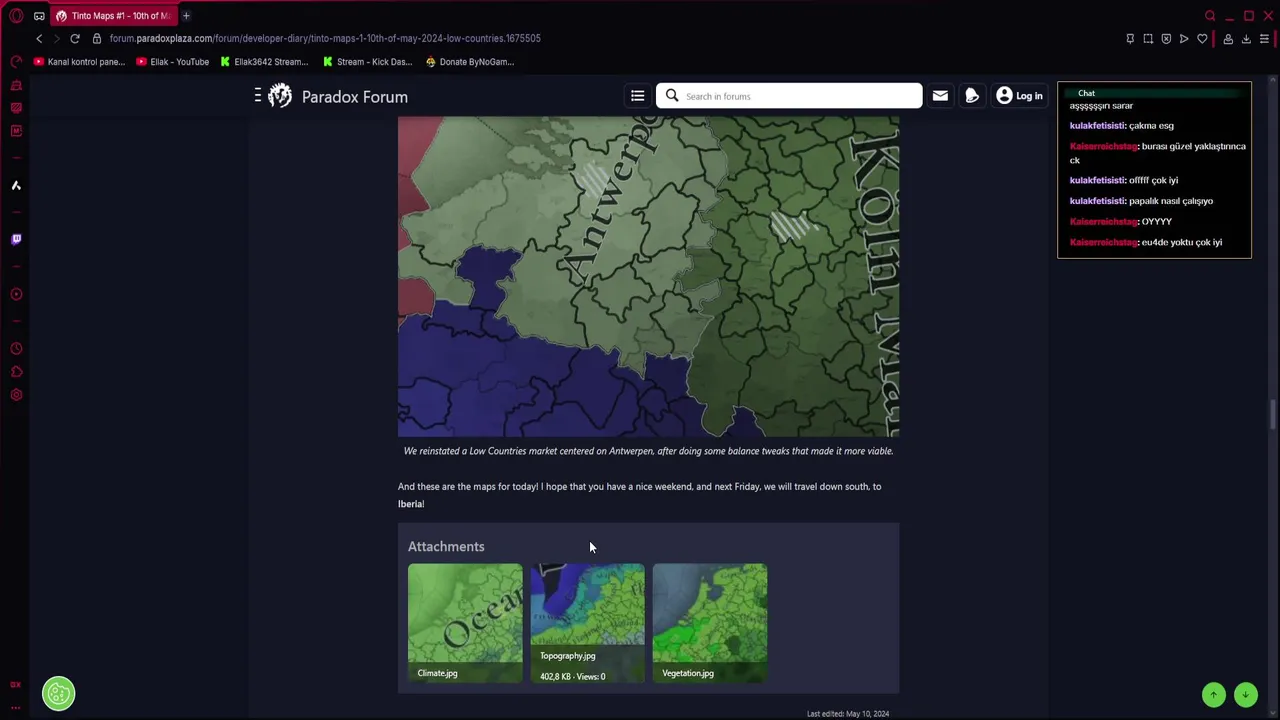Open the browser profile icon
1280x720 pixels.
(x=1228, y=39)
